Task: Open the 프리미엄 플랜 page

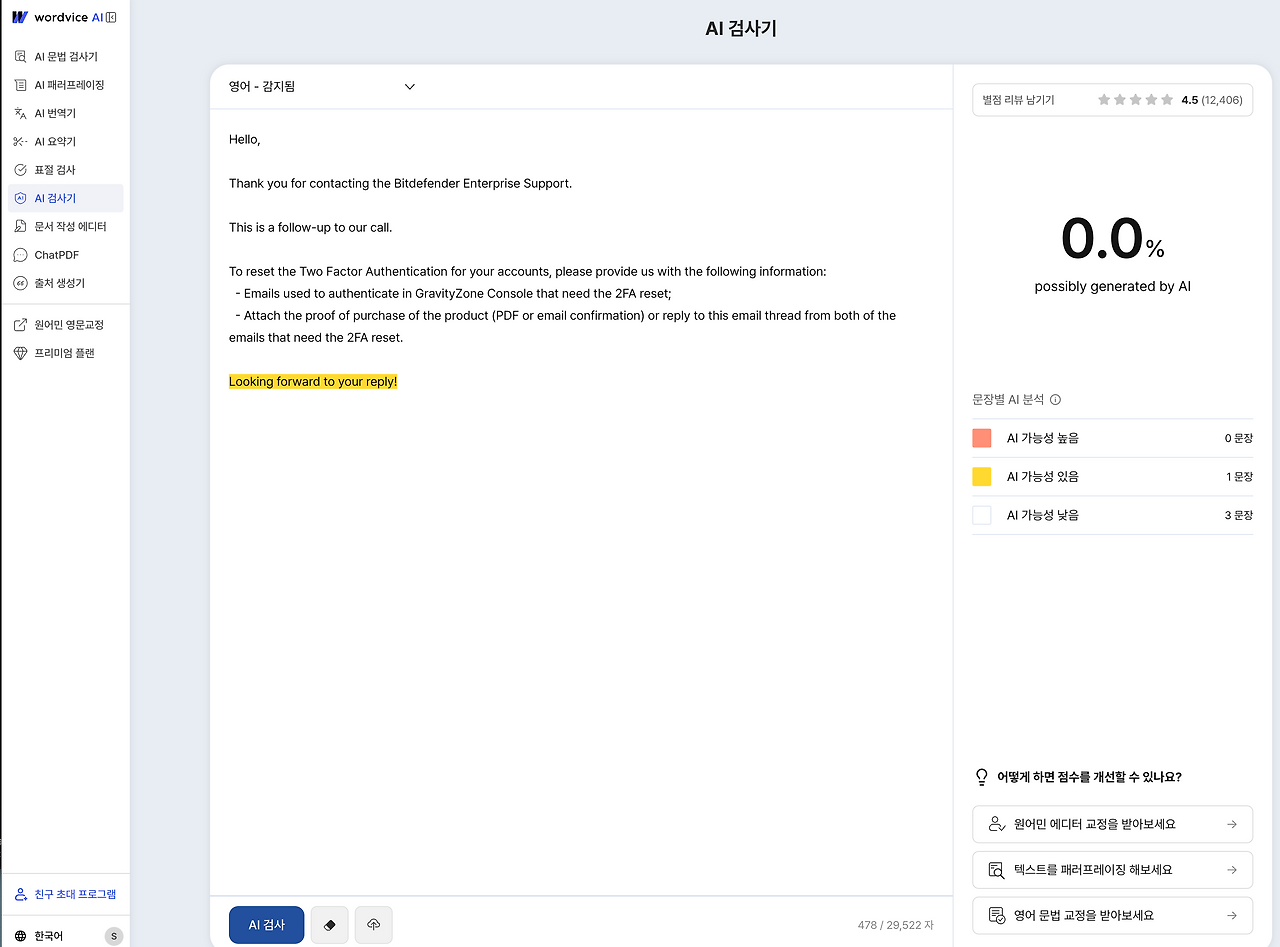Action: click(x=65, y=353)
